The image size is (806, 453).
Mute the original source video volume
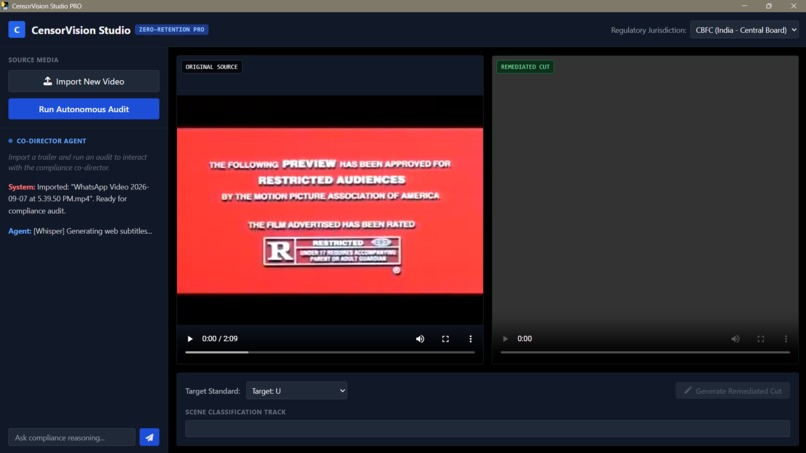point(420,339)
